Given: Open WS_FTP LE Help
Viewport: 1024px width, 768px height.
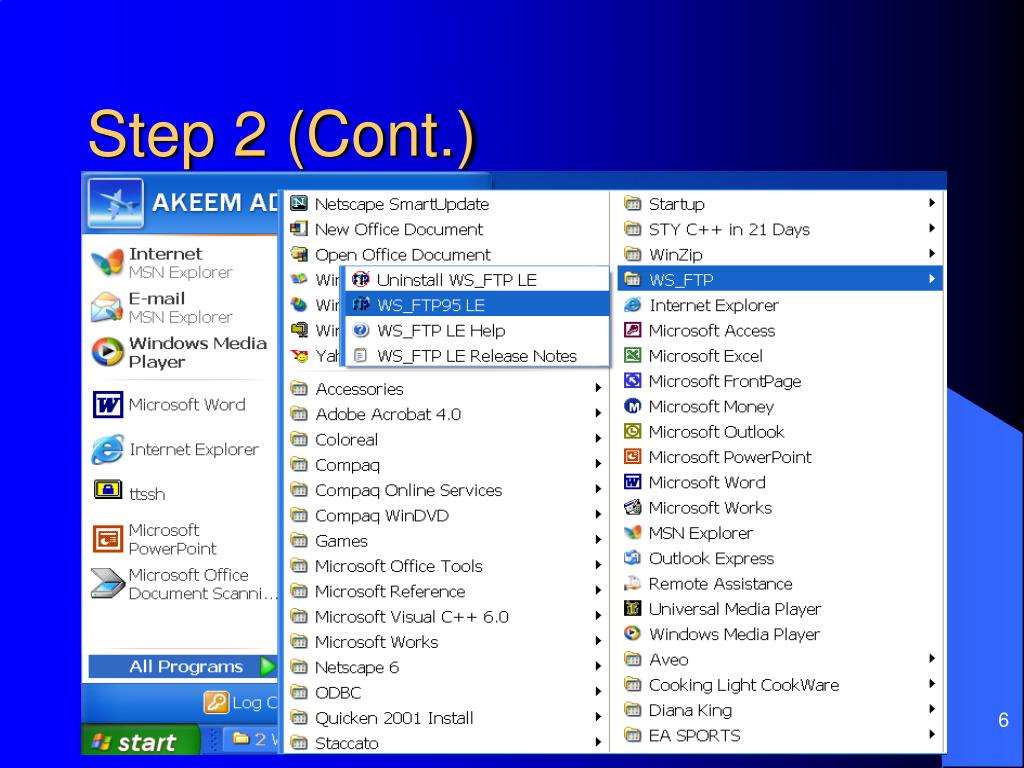Looking at the screenshot, I should (477, 330).
